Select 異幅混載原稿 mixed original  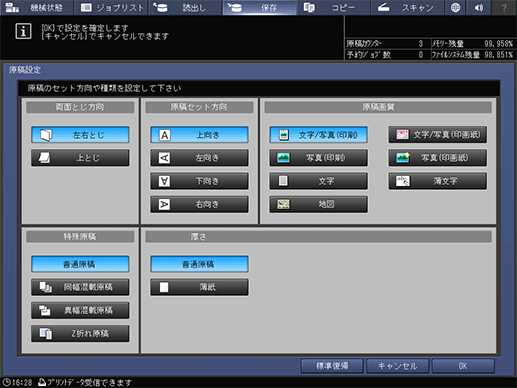(x=80, y=310)
